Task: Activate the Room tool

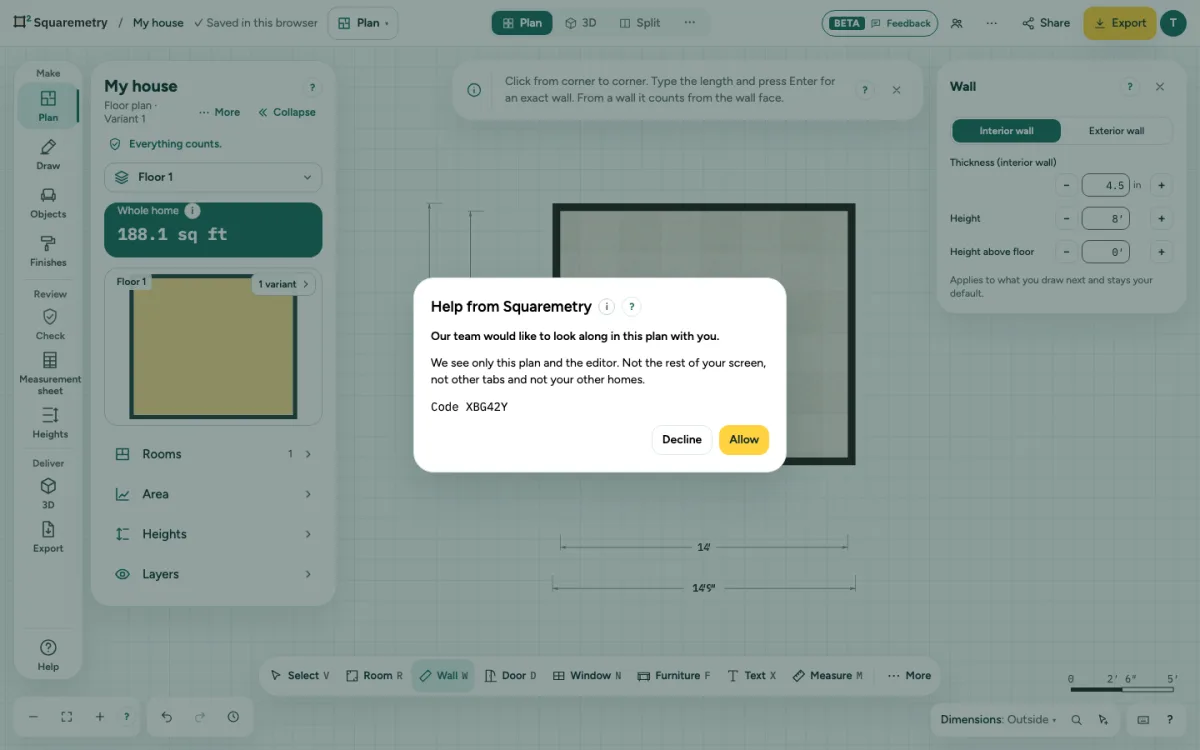Action: 374,676
